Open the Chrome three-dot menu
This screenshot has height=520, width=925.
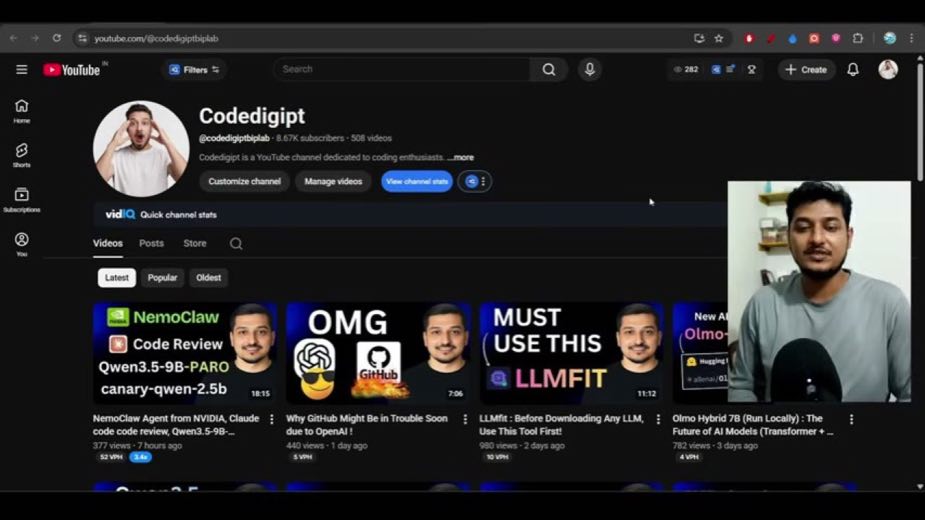pos(911,38)
